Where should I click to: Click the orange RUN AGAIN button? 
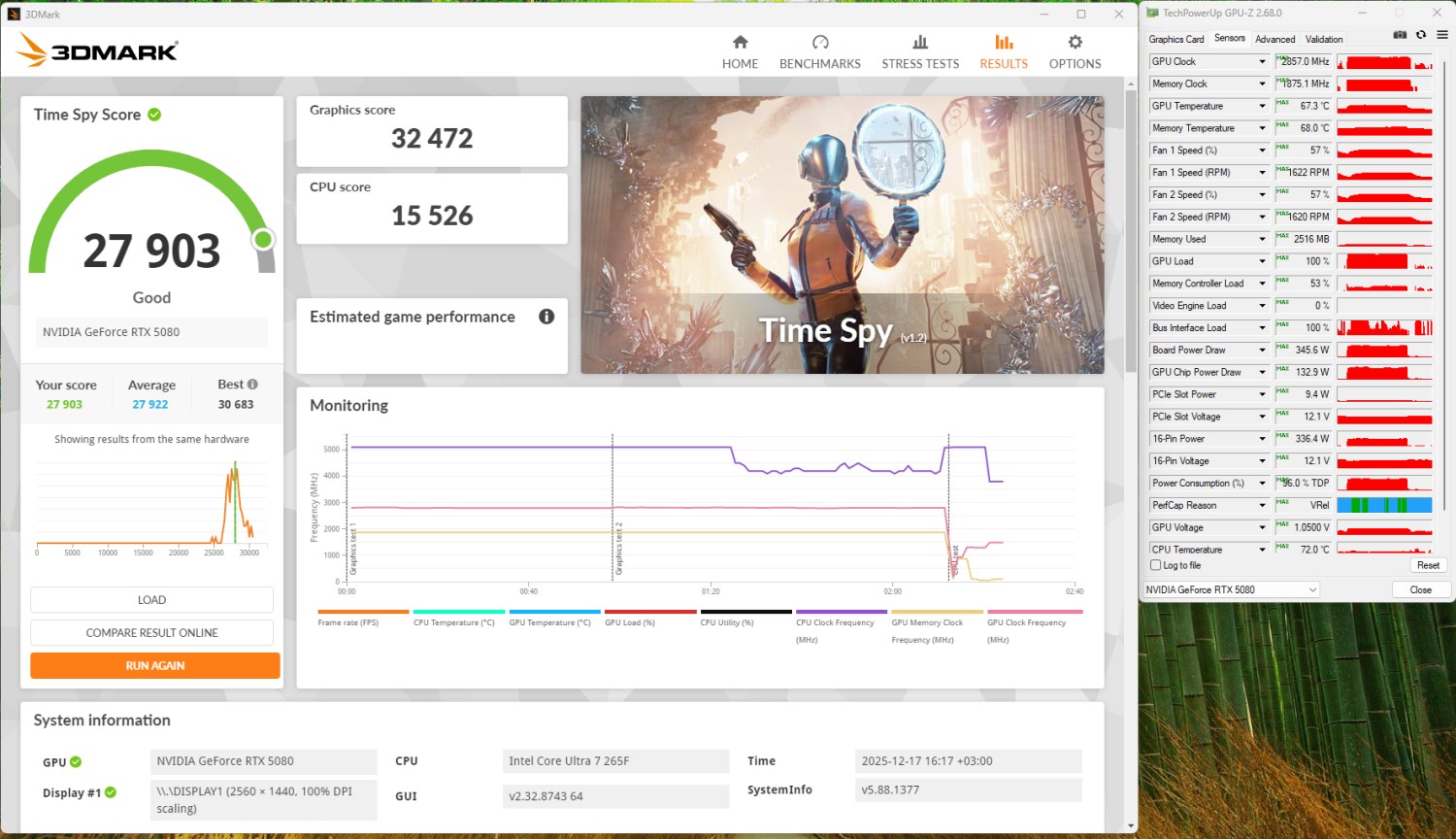pyautogui.click(x=155, y=665)
